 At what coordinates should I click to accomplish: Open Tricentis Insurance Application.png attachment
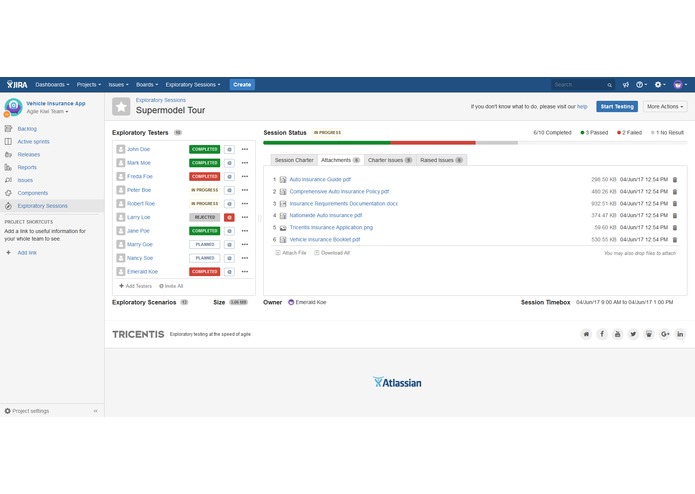point(331,228)
